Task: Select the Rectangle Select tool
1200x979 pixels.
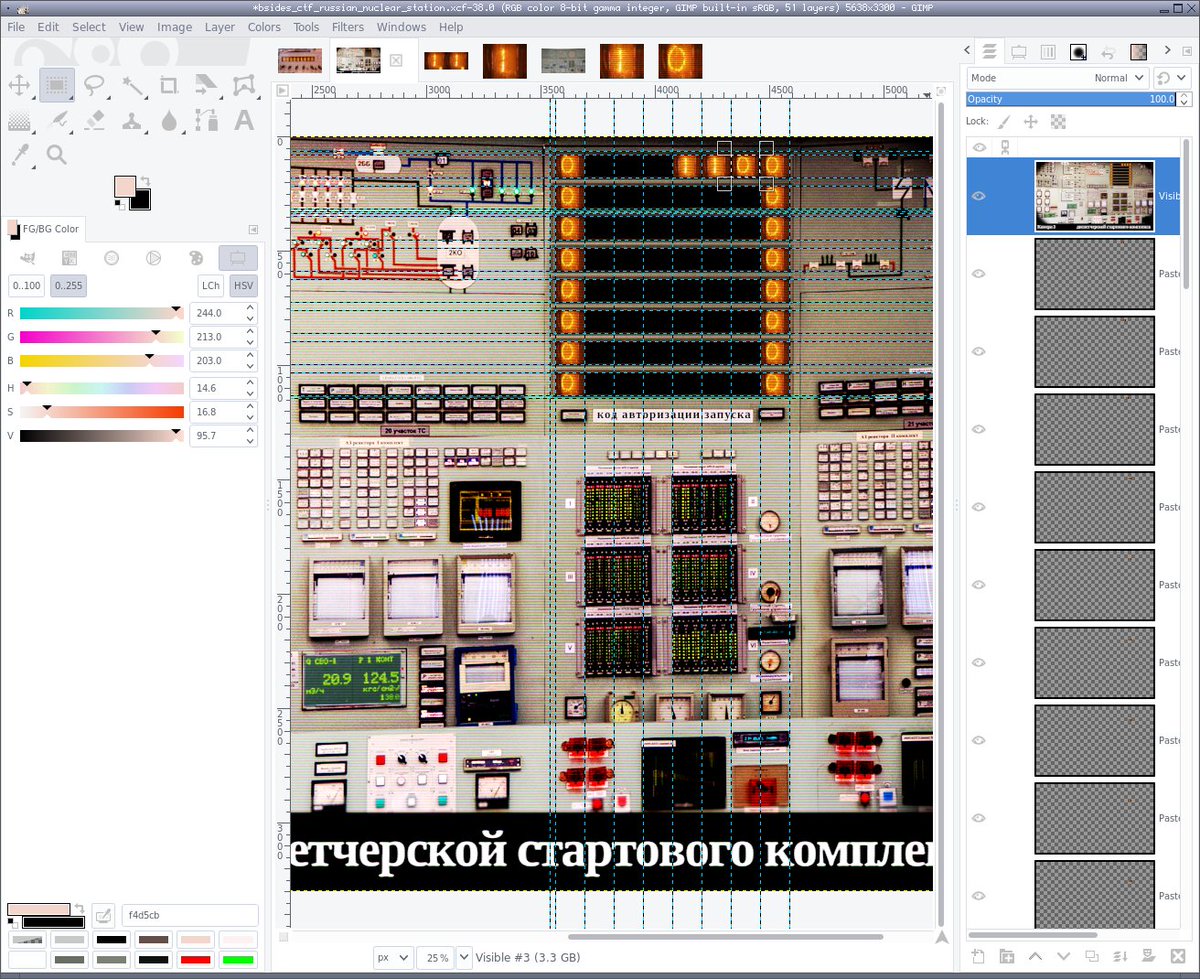Action: click(57, 85)
